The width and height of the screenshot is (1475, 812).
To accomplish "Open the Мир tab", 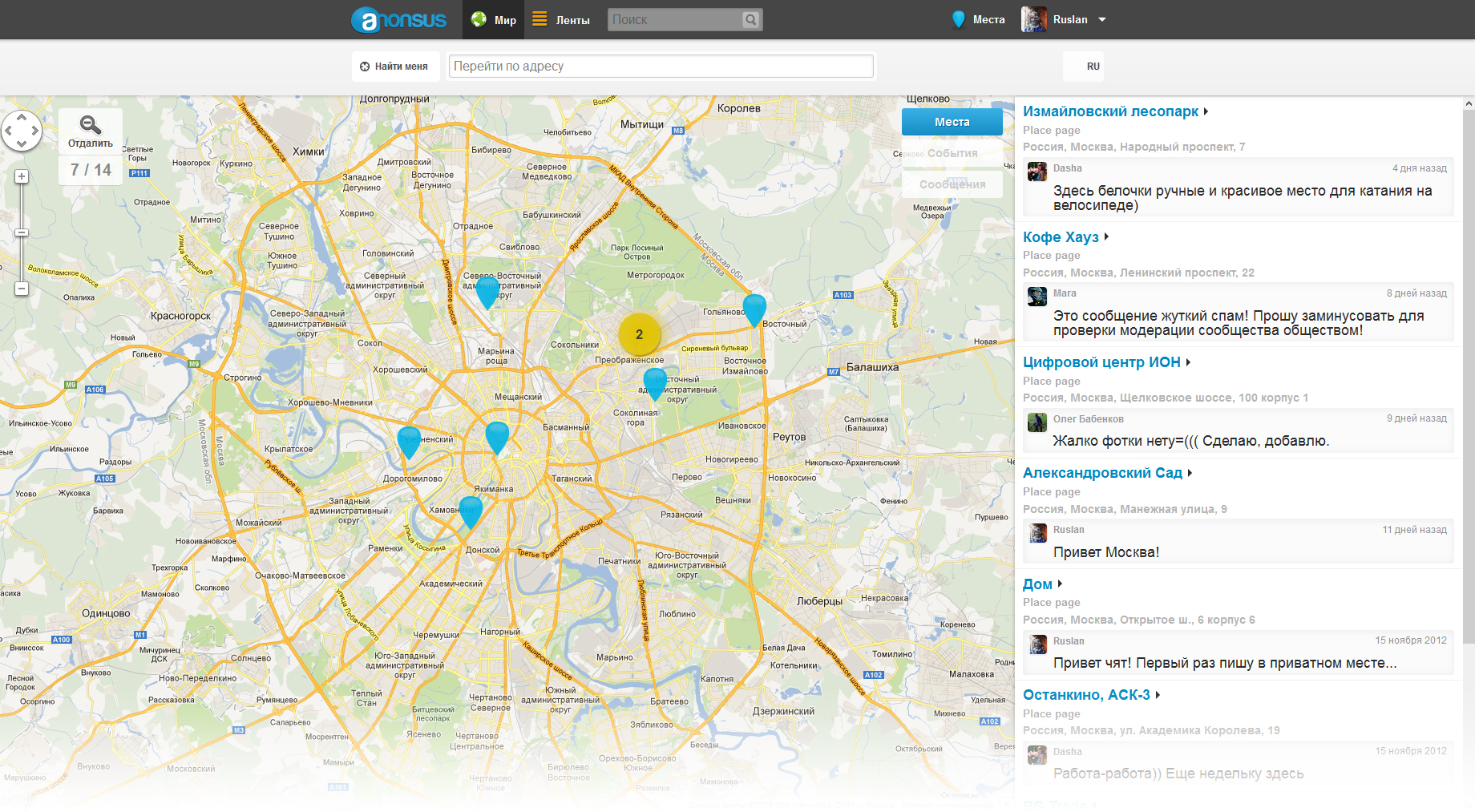I will [494, 20].
